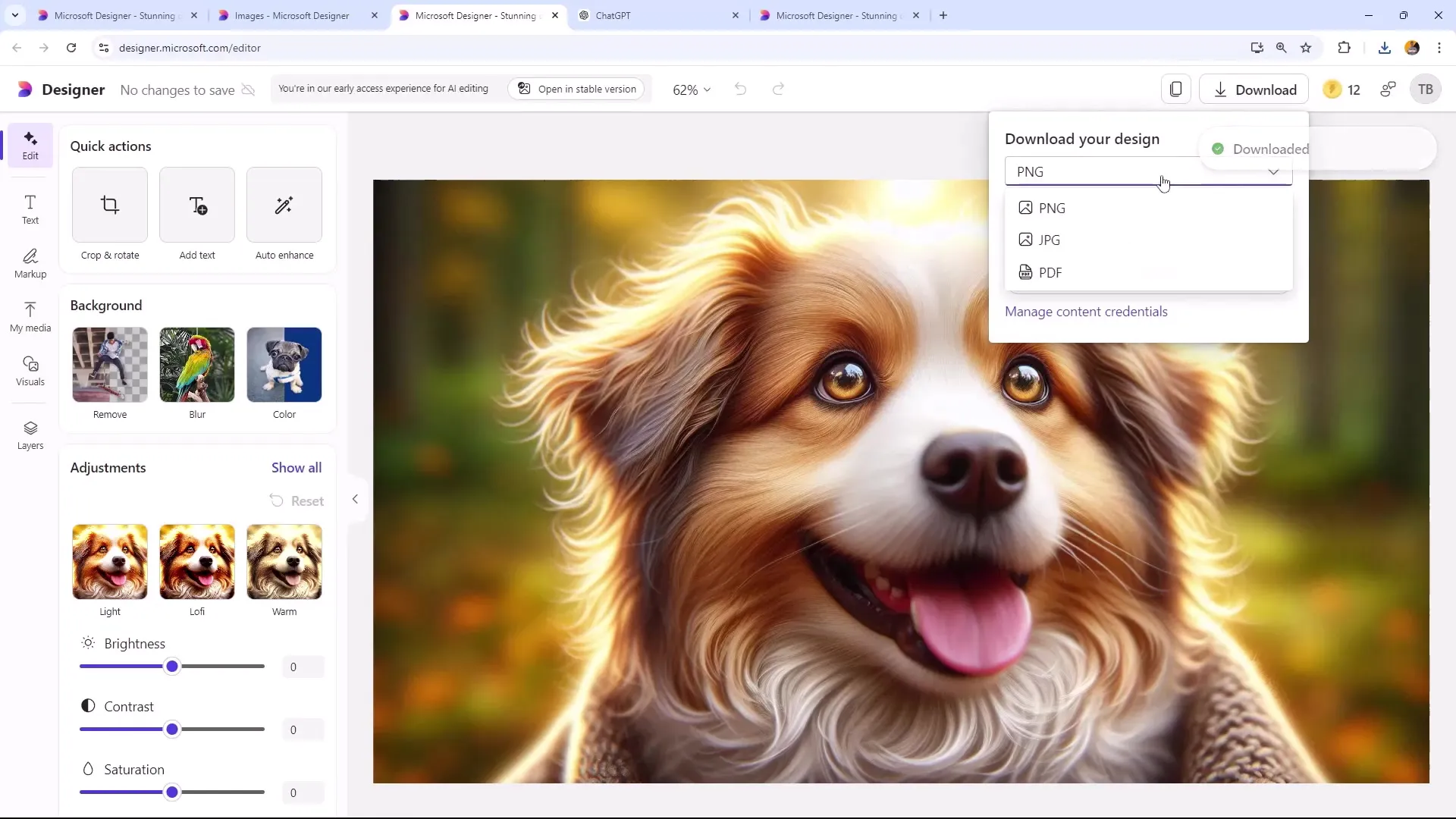Open browser downloads icon

click(1385, 48)
